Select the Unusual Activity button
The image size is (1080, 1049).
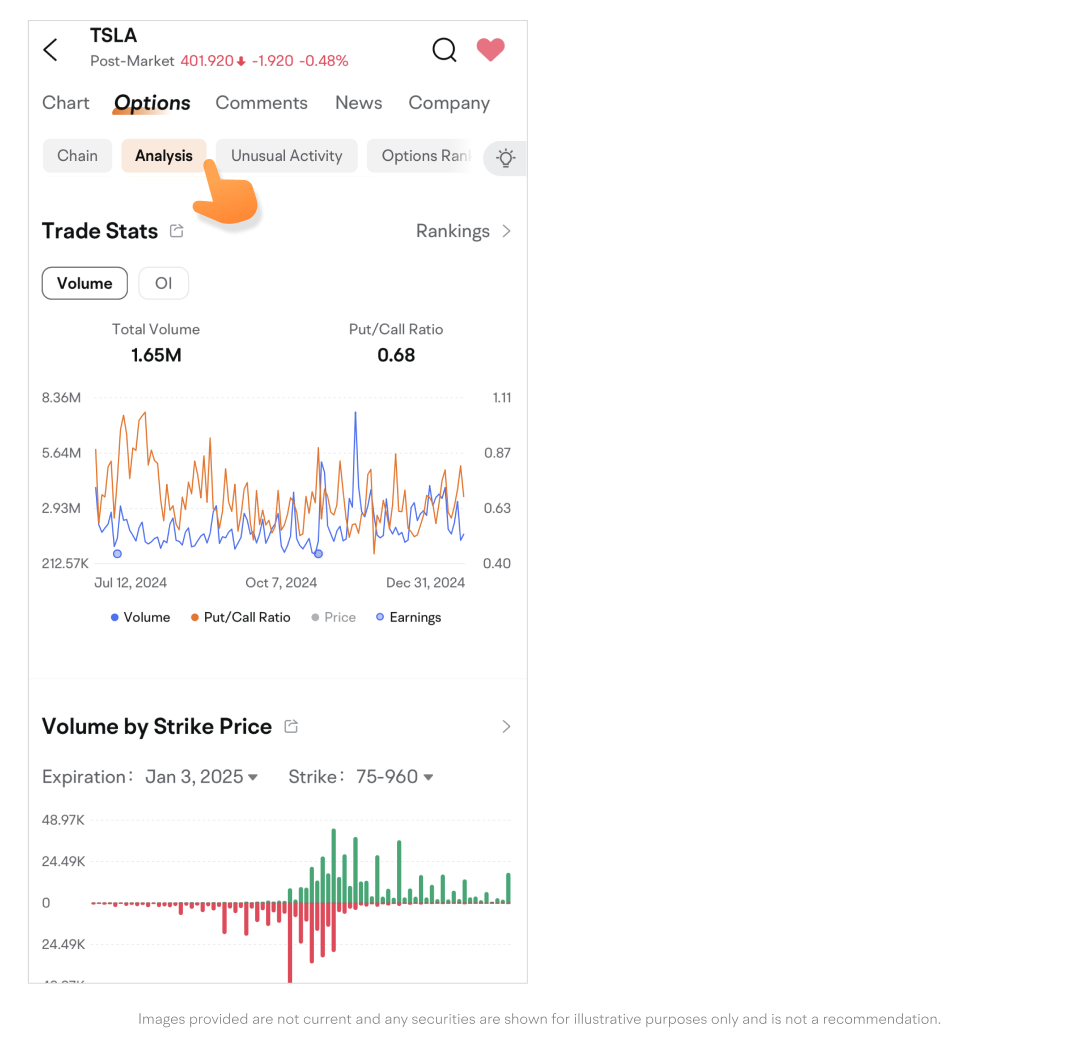pyautogui.click(x=287, y=156)
